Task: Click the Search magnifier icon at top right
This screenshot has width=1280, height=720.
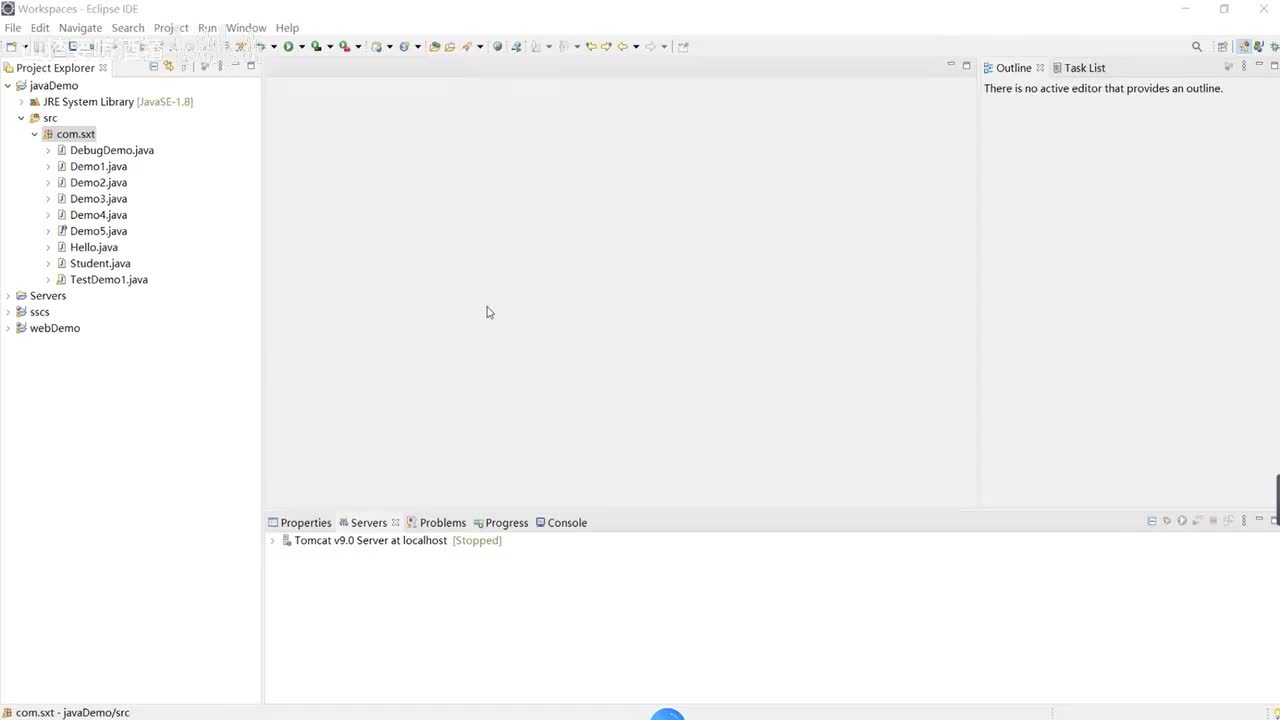Action: point(1197,46)
